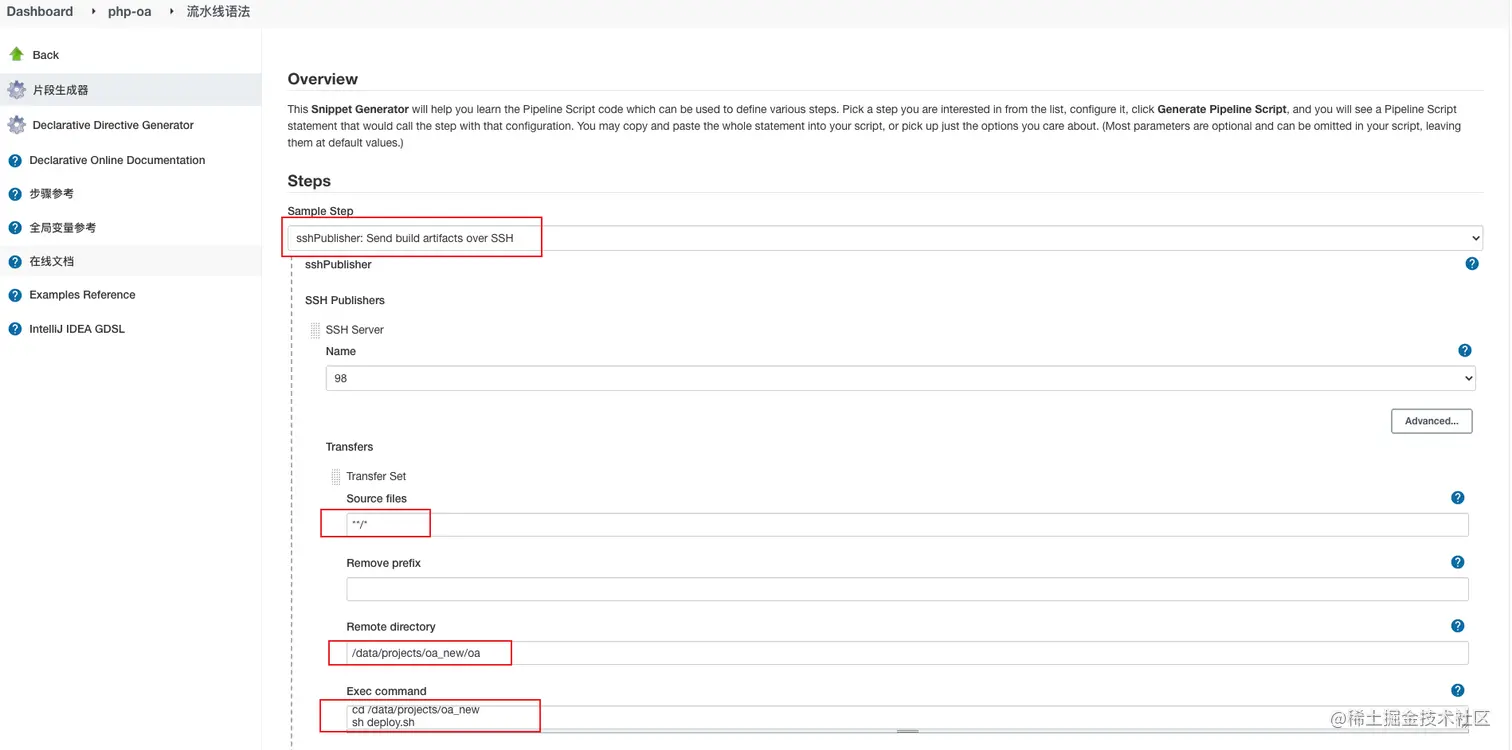Click the SSH Server drag handle
Viewport: 1512px width, 750px height.
point(315,330)
